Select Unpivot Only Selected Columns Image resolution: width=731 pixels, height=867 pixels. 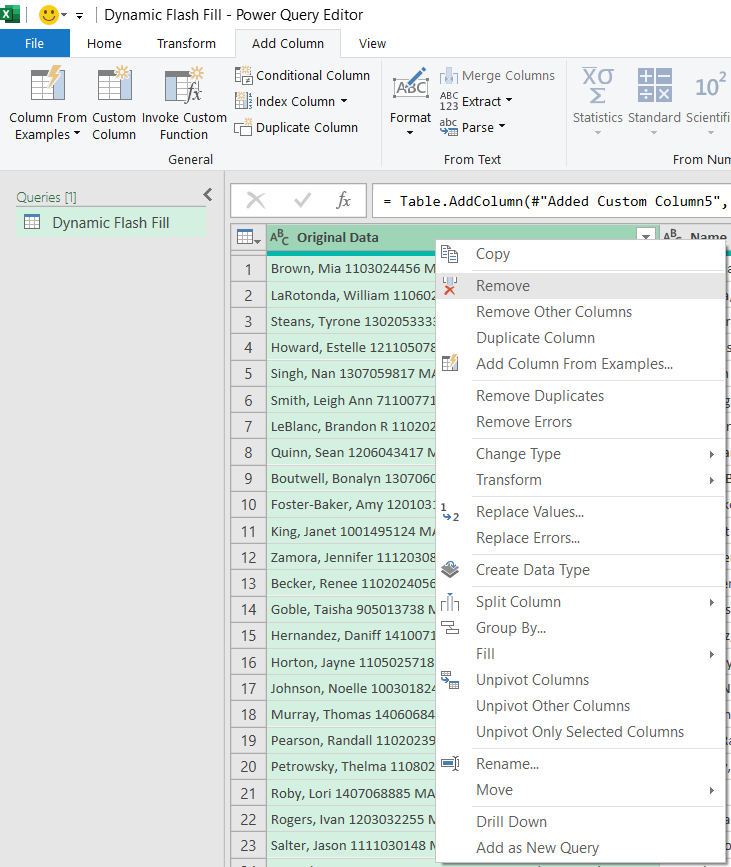581,732
